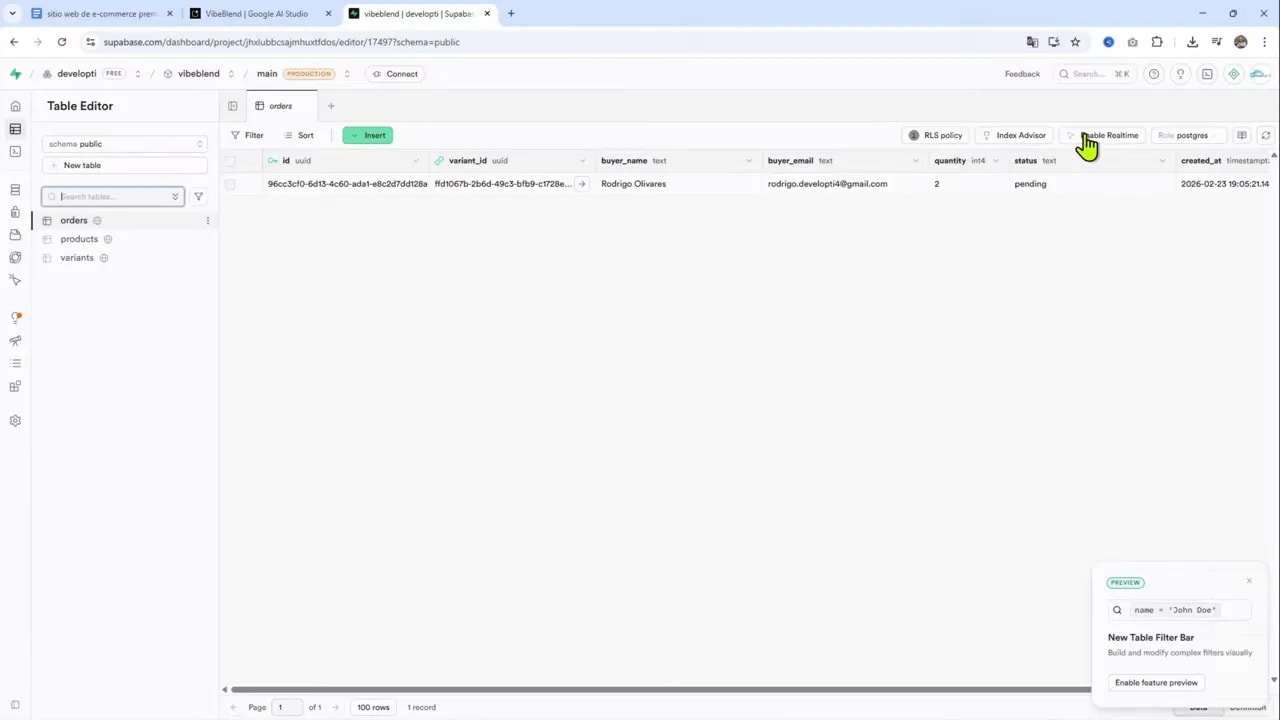Open project settings via the gear icon

[15, 420]
